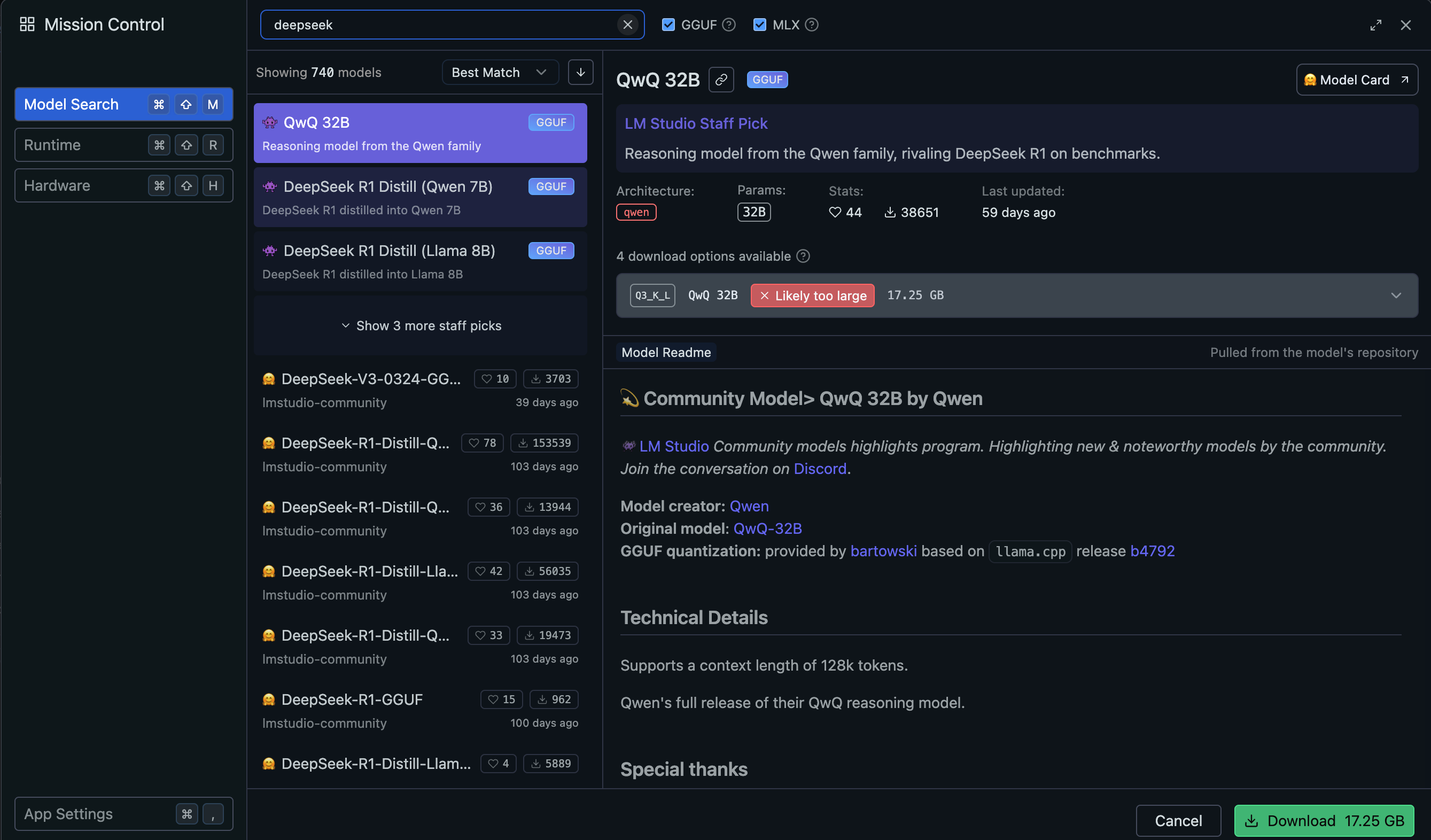The width and height of the screenshot is (1431, 840).
Task: Open the Model Card external link
Action: 1357,80
